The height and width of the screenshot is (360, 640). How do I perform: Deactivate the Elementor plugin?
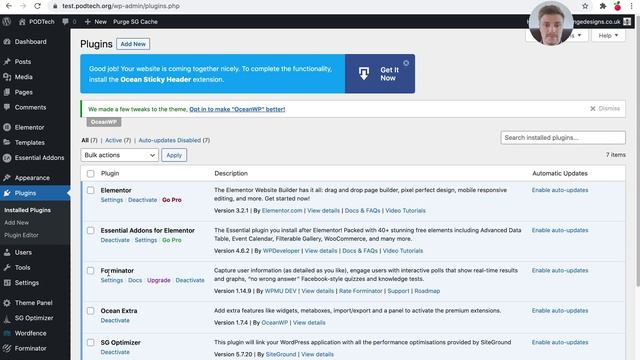point(142,200)
